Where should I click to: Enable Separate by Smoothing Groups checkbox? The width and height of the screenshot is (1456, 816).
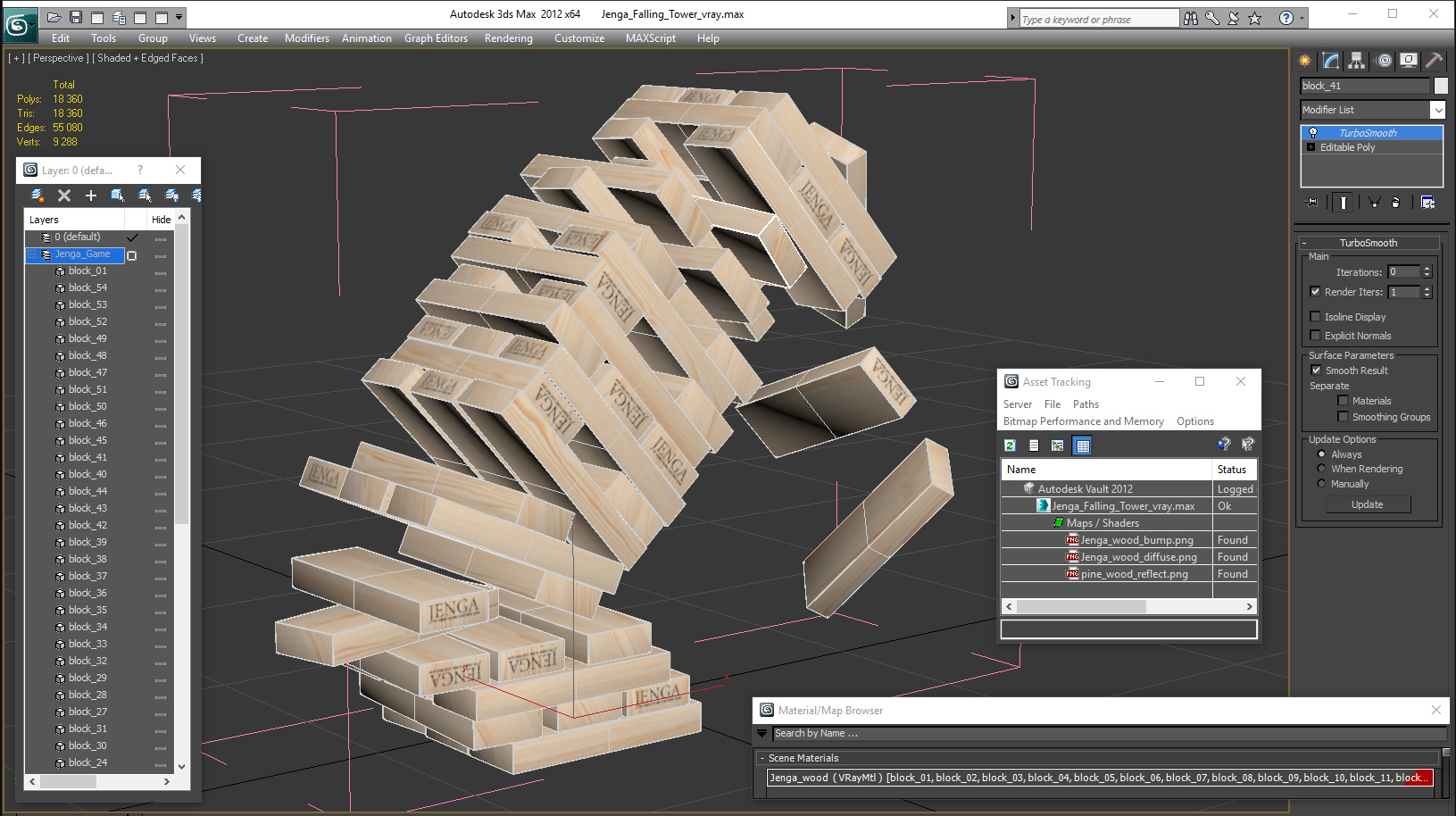coord(1343,416)
